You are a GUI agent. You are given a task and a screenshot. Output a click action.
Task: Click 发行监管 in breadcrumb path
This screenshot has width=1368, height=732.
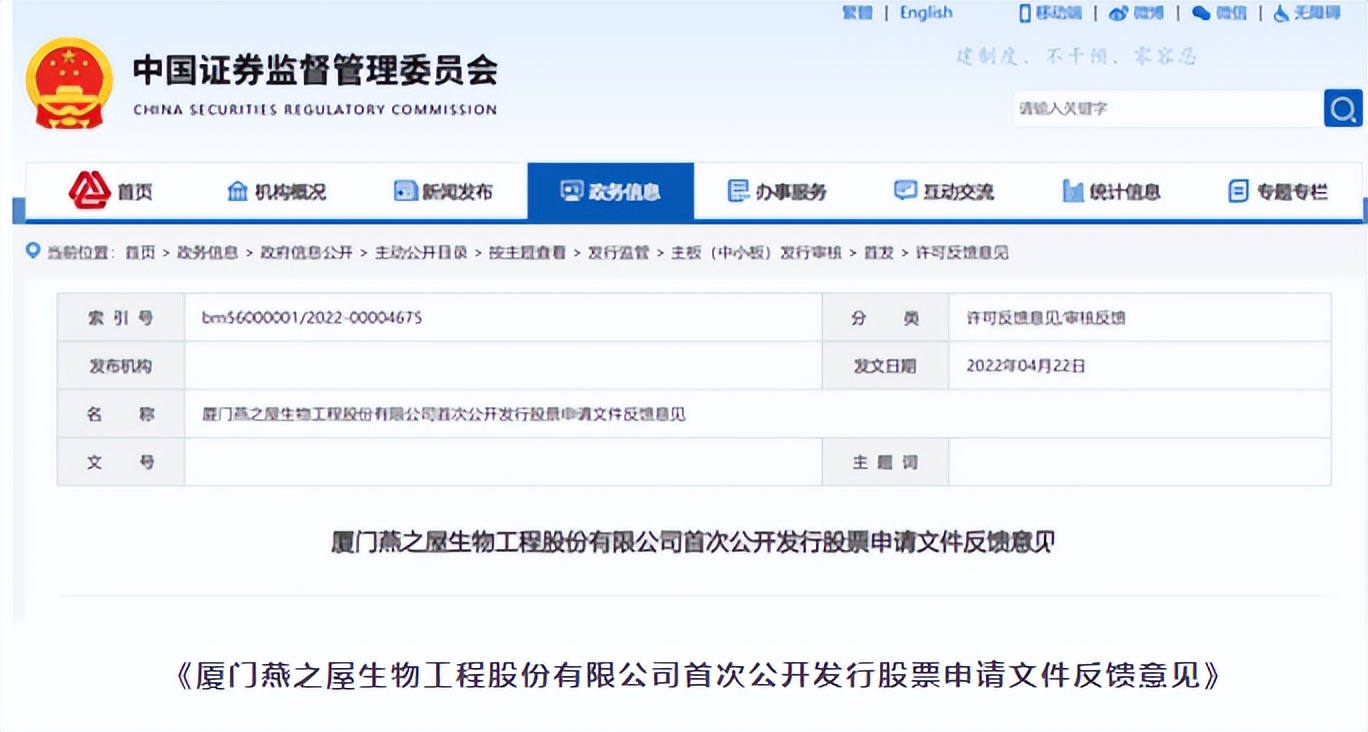[618, 253]
